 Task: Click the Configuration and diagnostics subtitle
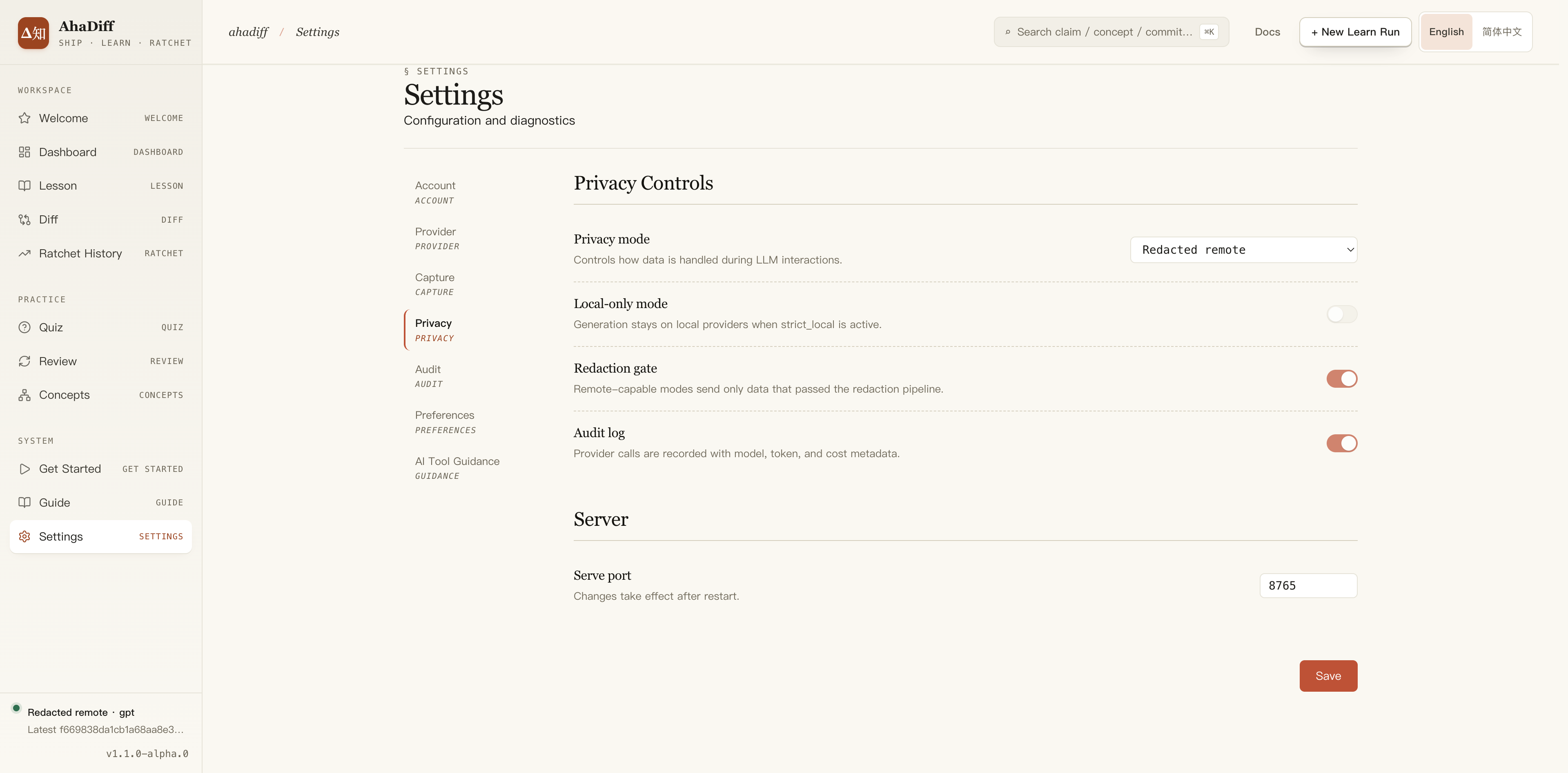point(490,121)
